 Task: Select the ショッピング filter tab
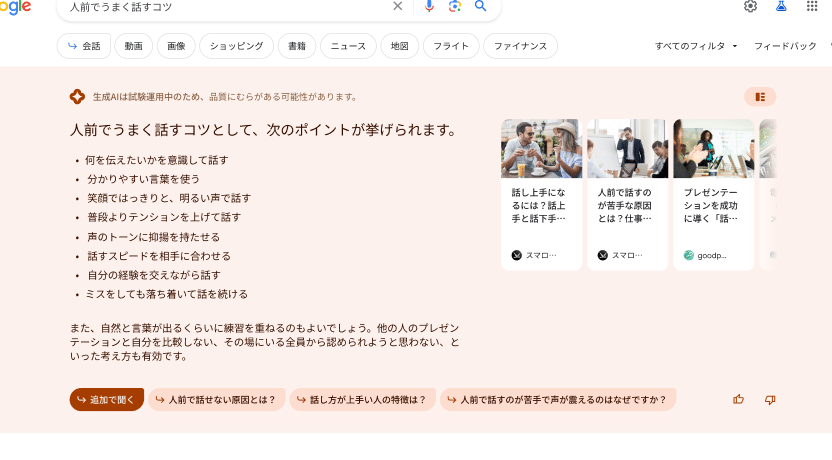click(236, 46)
